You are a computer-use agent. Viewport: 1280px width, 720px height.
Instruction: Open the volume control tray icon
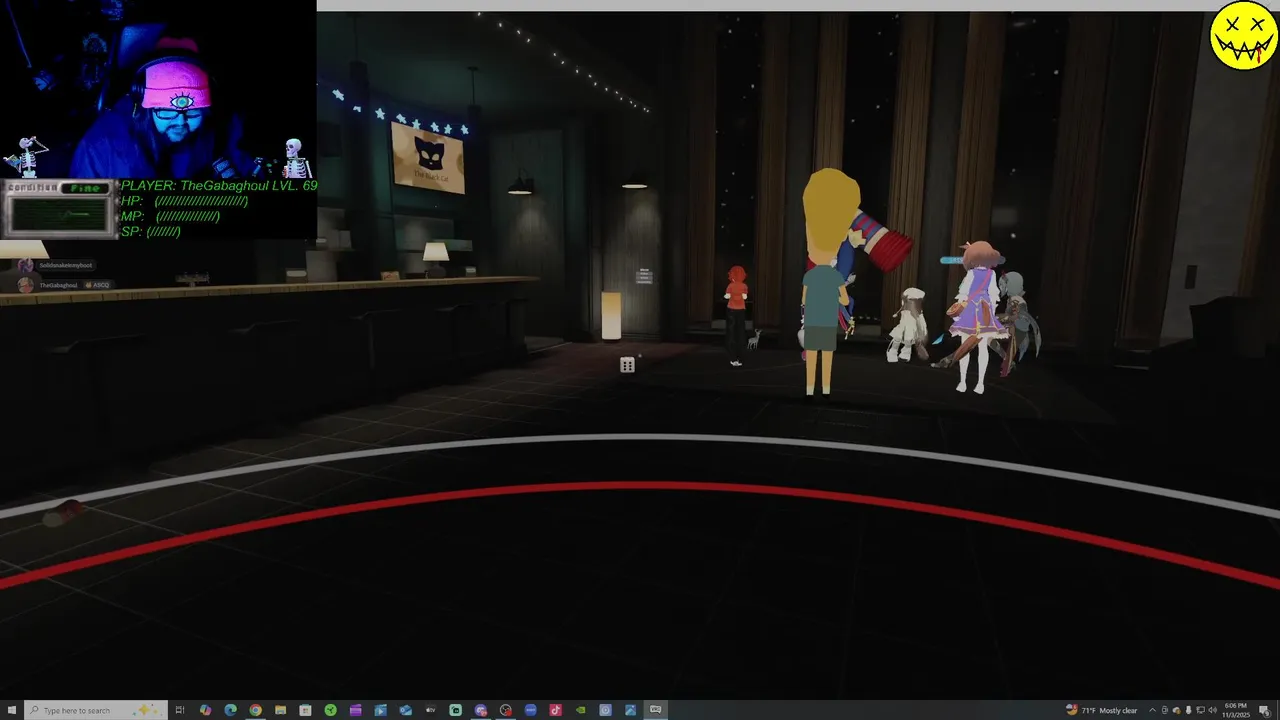click(1212, 710)
